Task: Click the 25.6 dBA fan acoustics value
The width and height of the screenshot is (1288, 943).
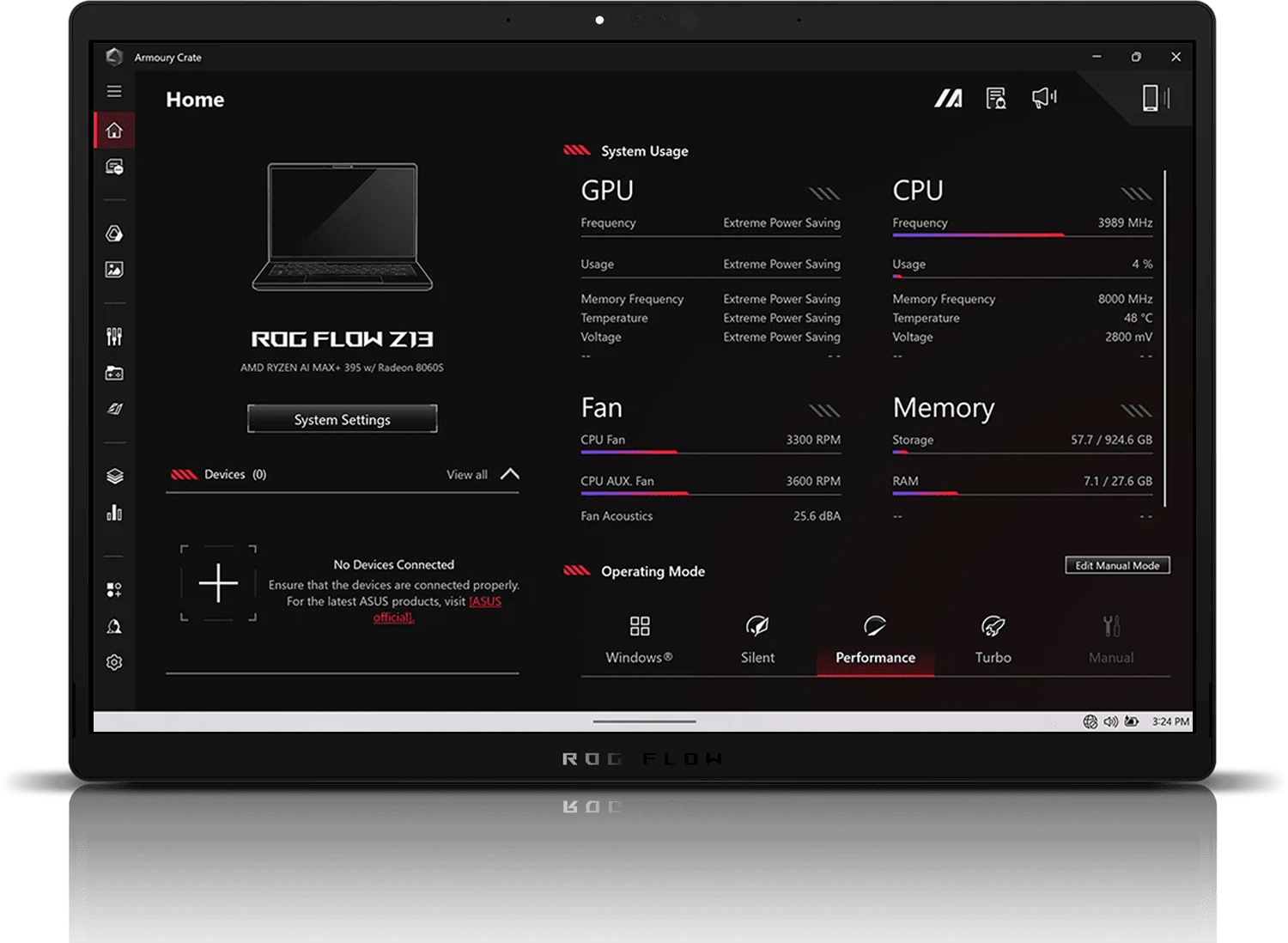Action: (817, 516)
